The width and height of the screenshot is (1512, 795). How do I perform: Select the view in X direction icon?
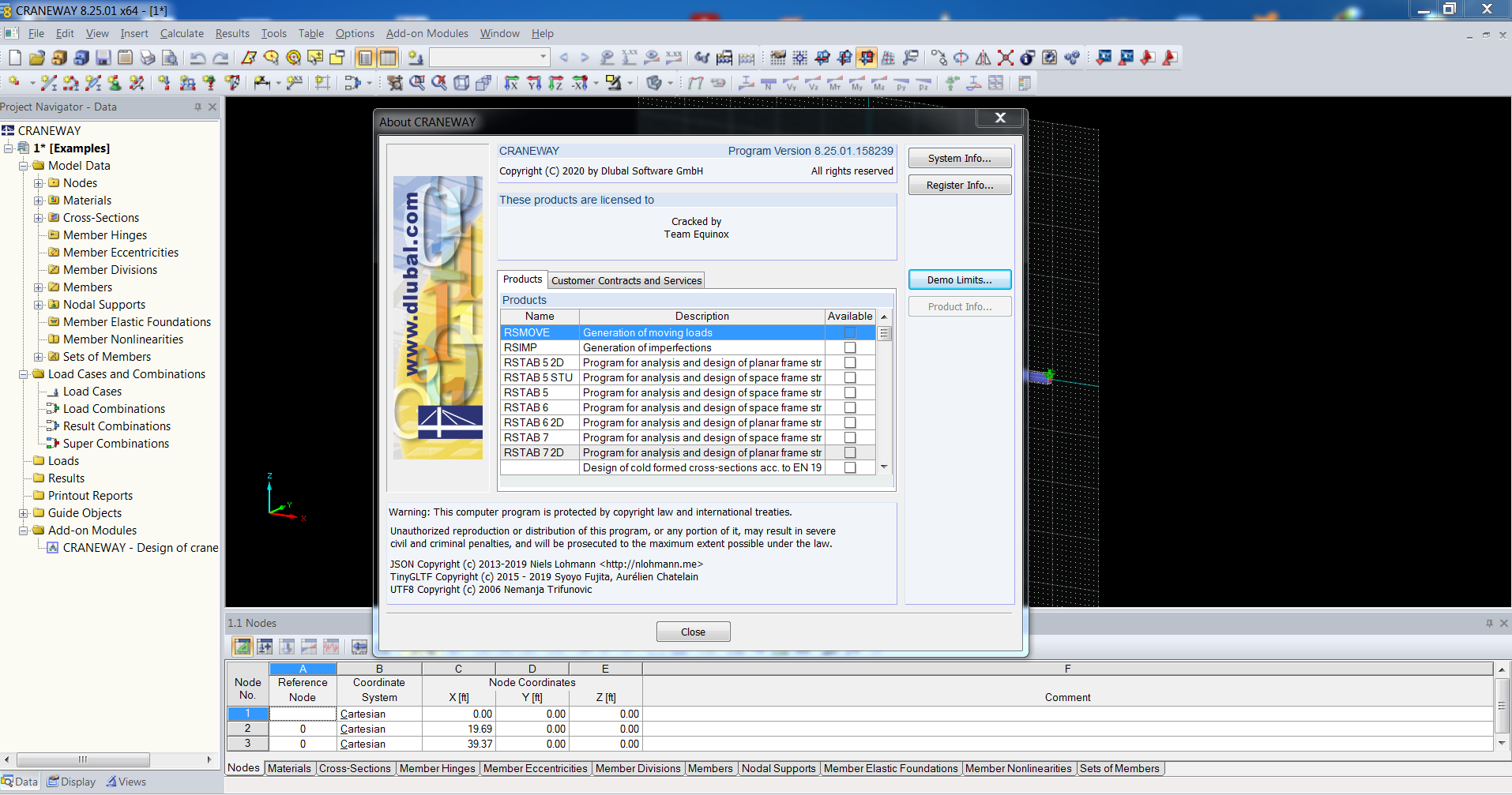tap(512, 83)
